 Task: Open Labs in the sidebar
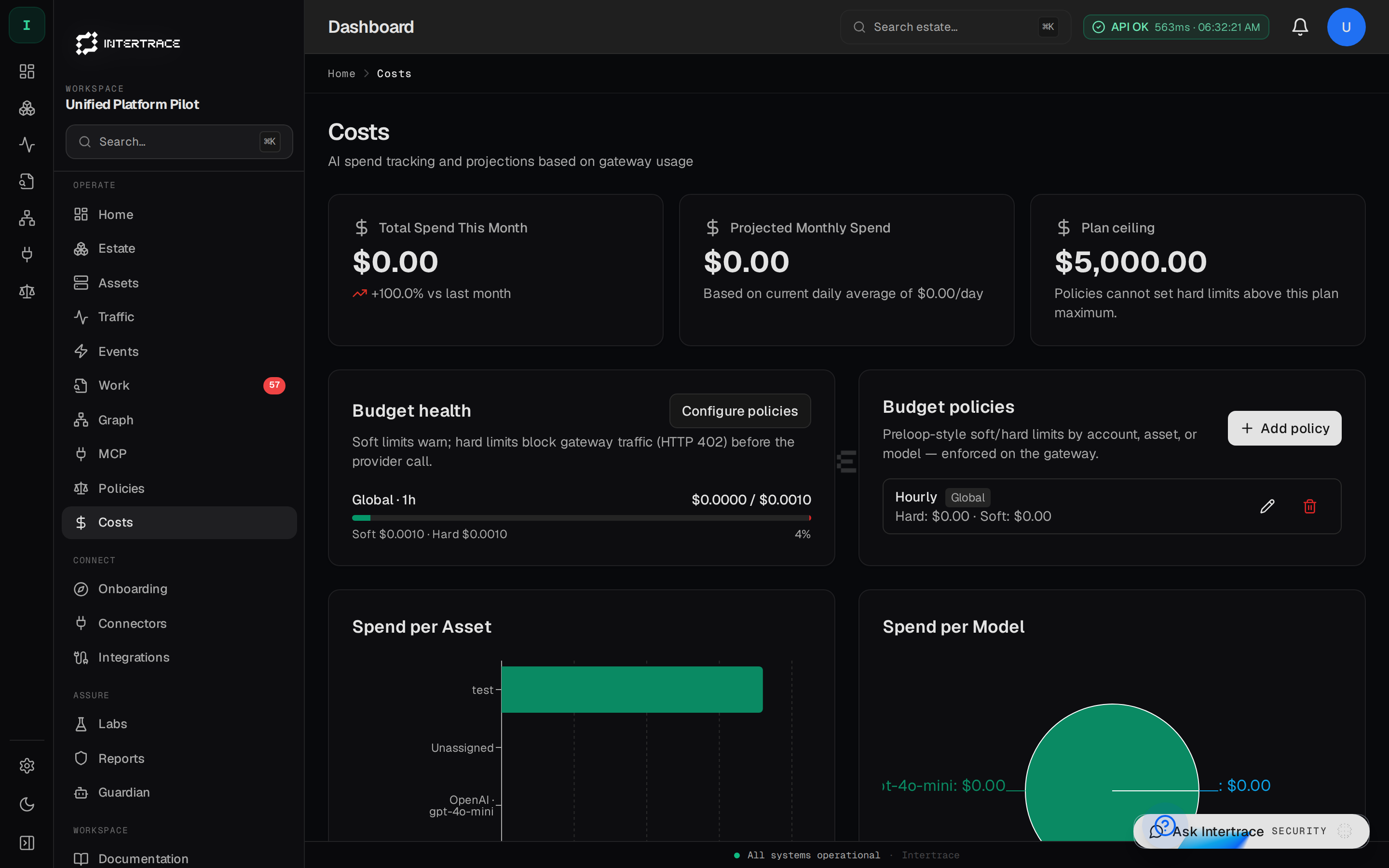coord(179,724)
